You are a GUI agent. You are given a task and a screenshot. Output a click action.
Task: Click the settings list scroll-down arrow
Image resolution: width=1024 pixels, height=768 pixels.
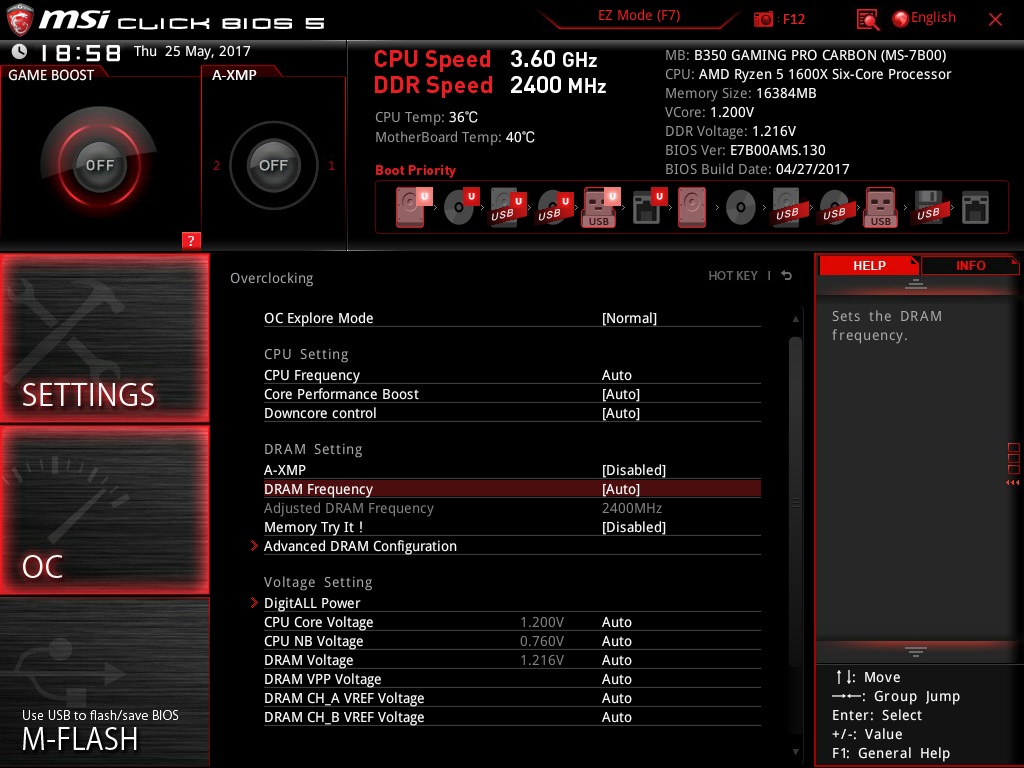[x=795, y=752]
